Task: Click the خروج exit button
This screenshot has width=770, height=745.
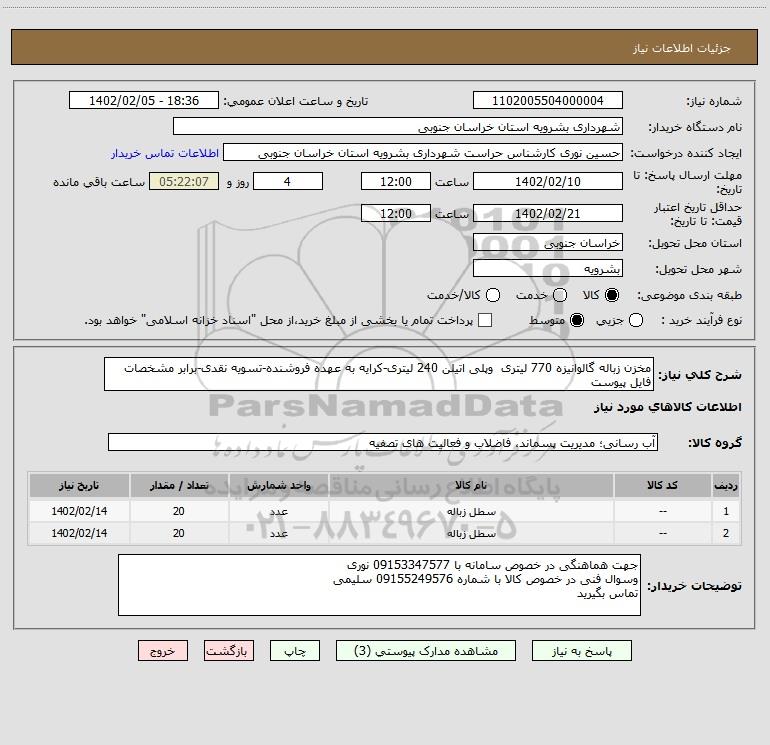Action: click(163, 651)
